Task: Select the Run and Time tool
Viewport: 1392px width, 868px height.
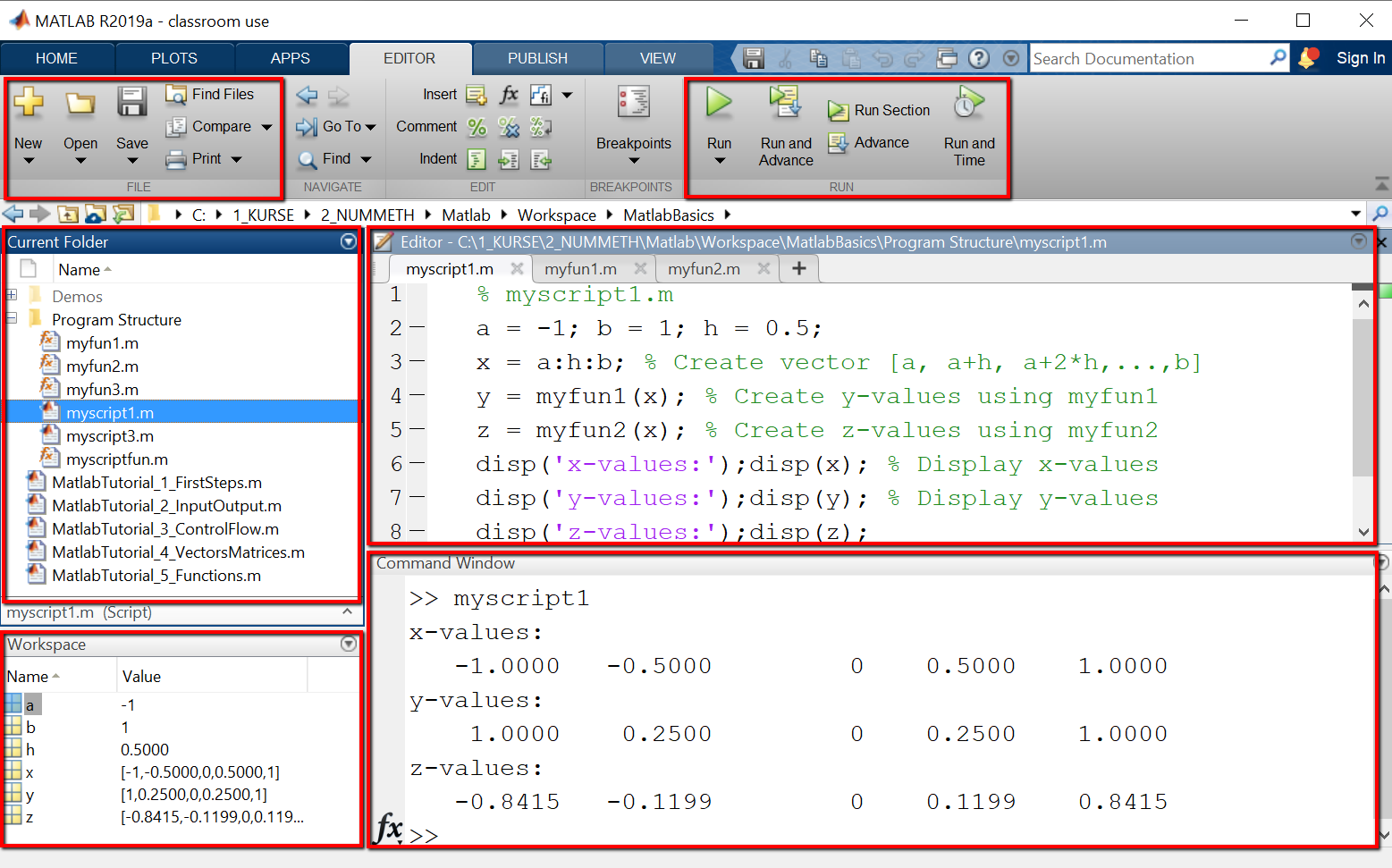Action: click(x=968, y=125)
